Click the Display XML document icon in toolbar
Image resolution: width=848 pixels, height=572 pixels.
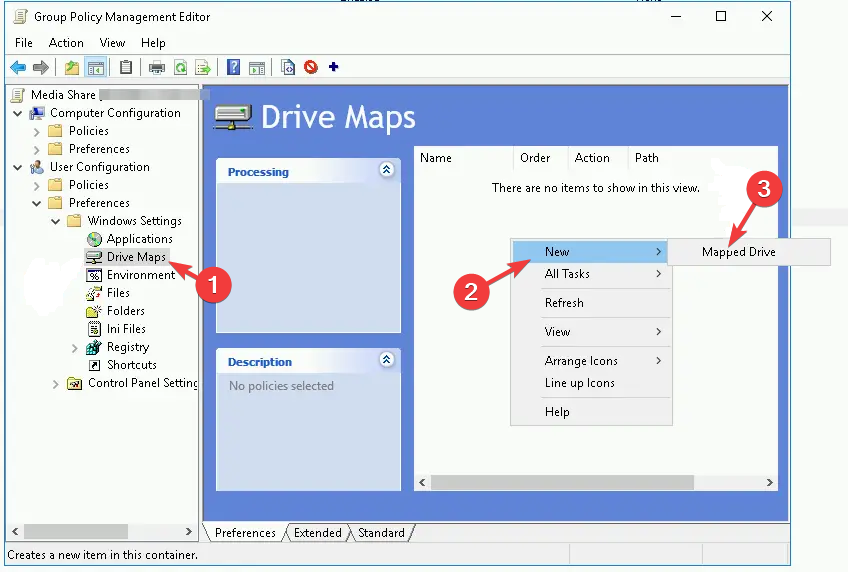pyautogui.click(x=288, y=67)
